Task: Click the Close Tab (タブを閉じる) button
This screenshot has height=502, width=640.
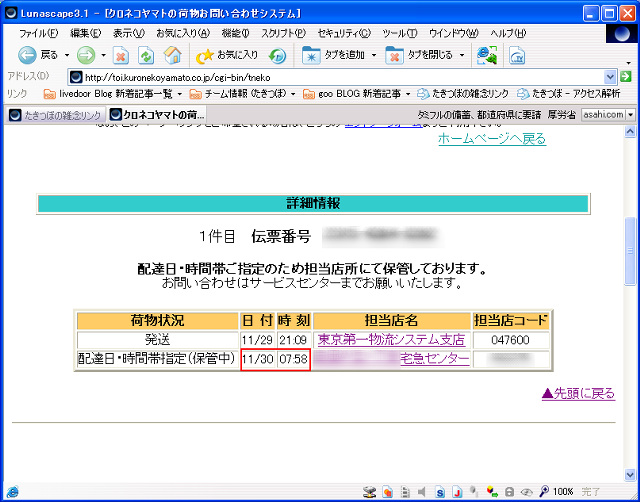Action: [x=424, y=54]
